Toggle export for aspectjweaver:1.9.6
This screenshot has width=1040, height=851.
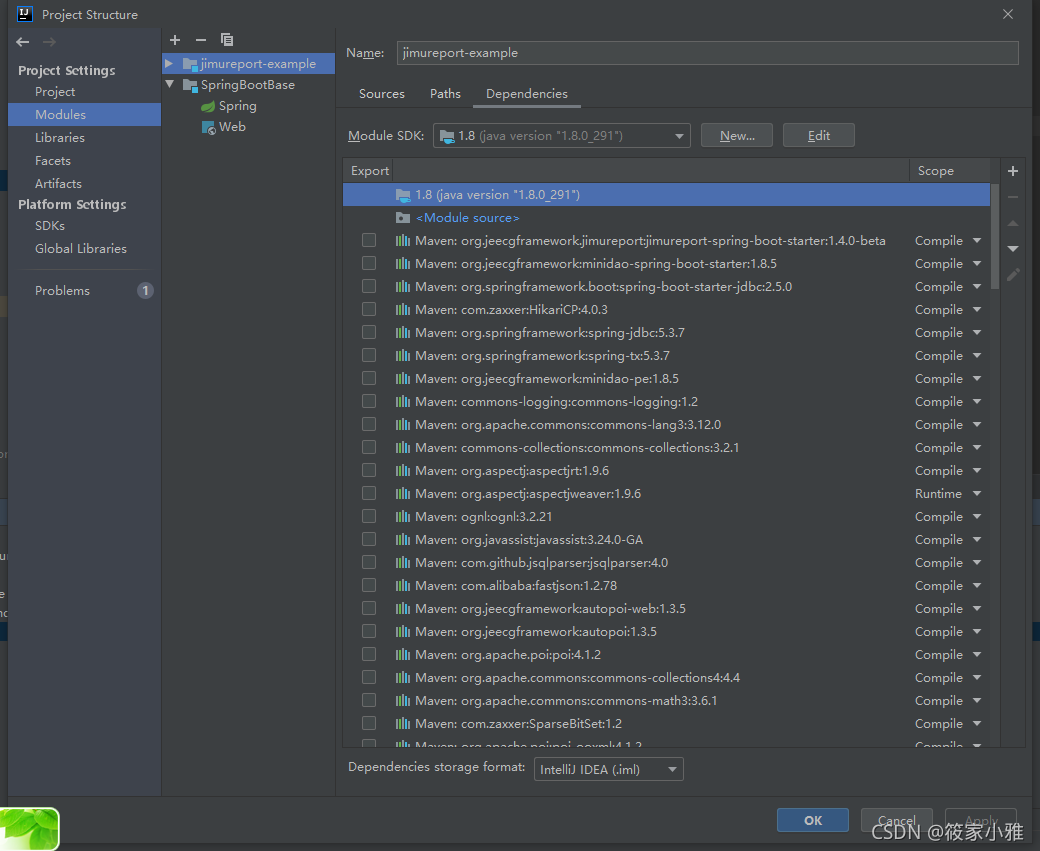[369, 493]
